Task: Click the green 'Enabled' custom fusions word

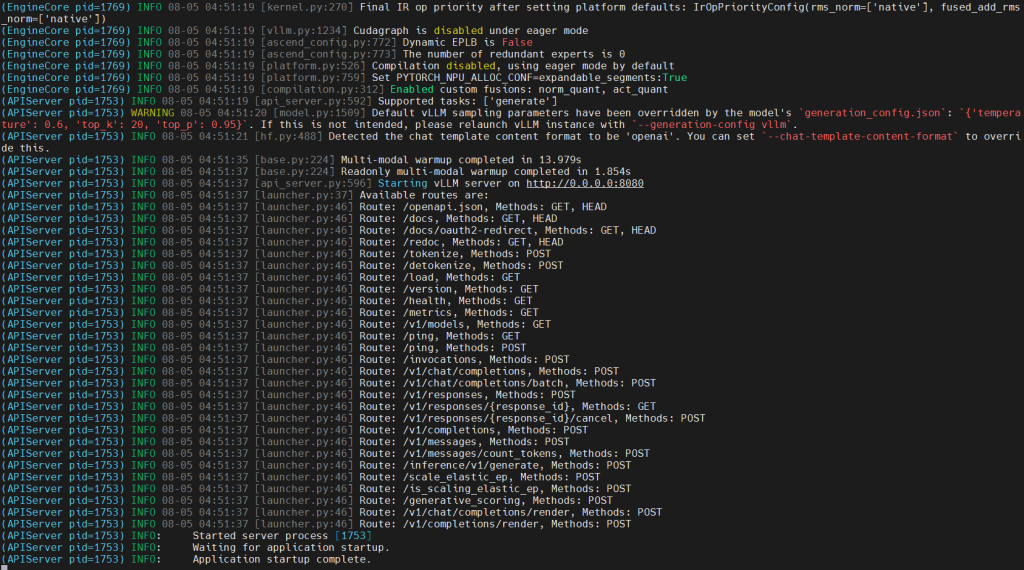Action: [411, 89]
